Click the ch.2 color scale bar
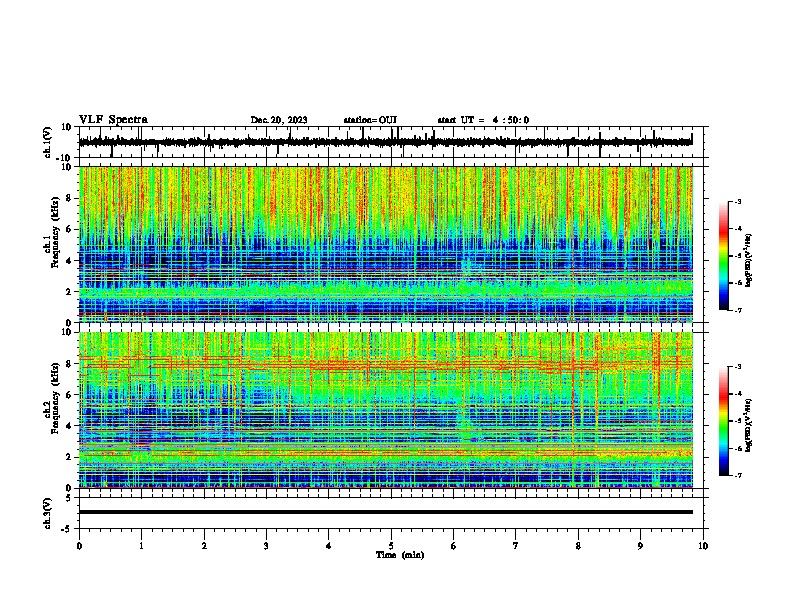Viewport: 792px width, 612px height. pyautogui.click(x=724, y=421)
